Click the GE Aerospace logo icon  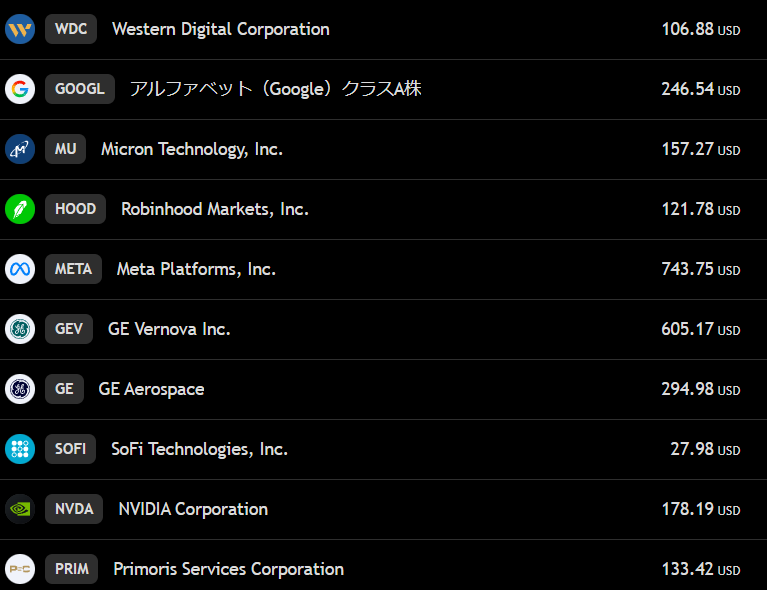pos(20,389)
